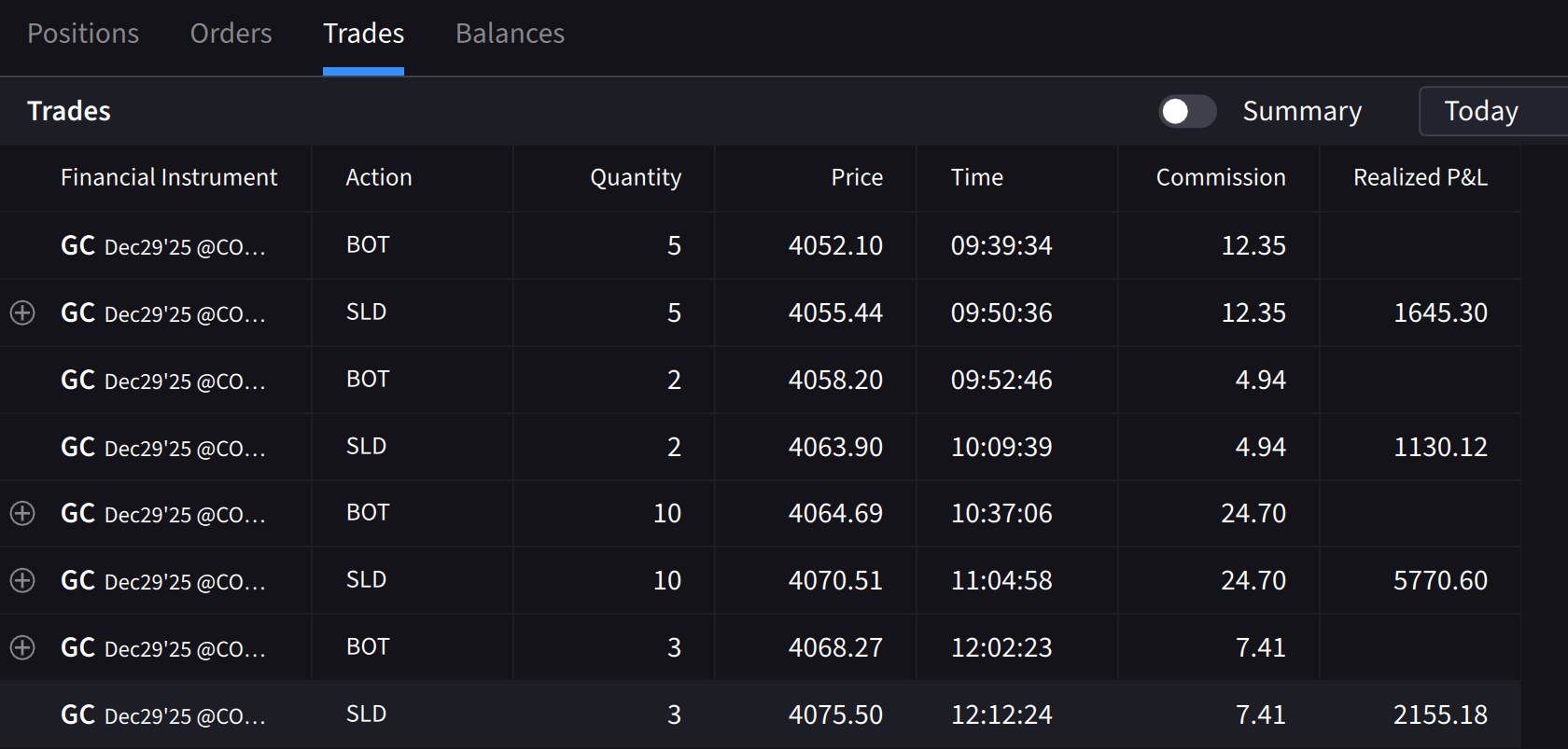Screen dimensions: 1568x749
Task: Expand the SLD trade at 11:04:58
Action: click(22, 580)
